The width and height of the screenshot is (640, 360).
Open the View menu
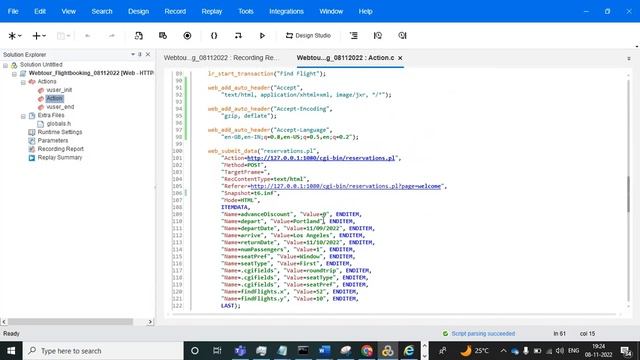69,11
